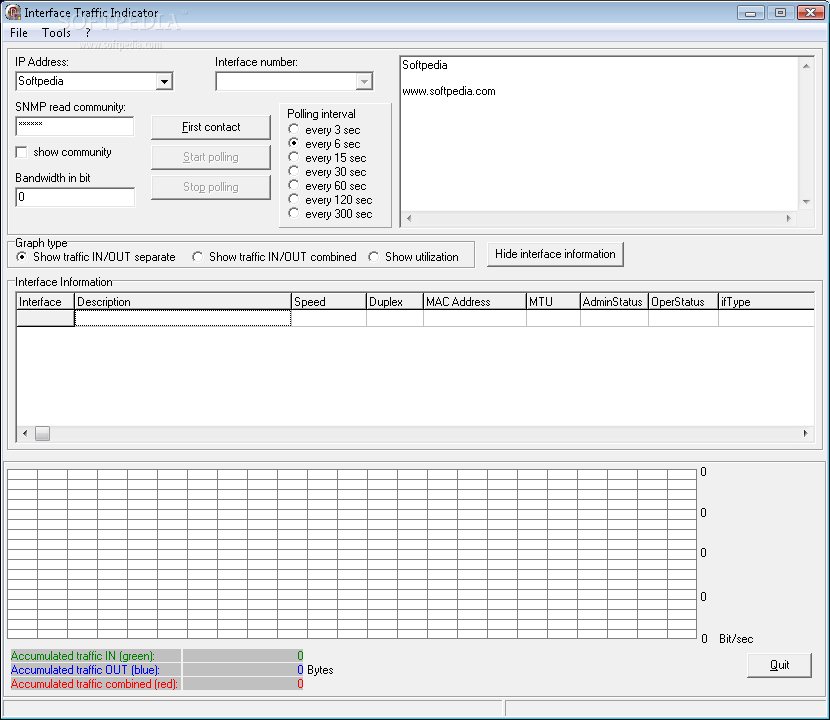The image size is (830, 720).
Task: Click the Bandwidth in bit field
Action: pyautogui.click(x=75, y=197)
